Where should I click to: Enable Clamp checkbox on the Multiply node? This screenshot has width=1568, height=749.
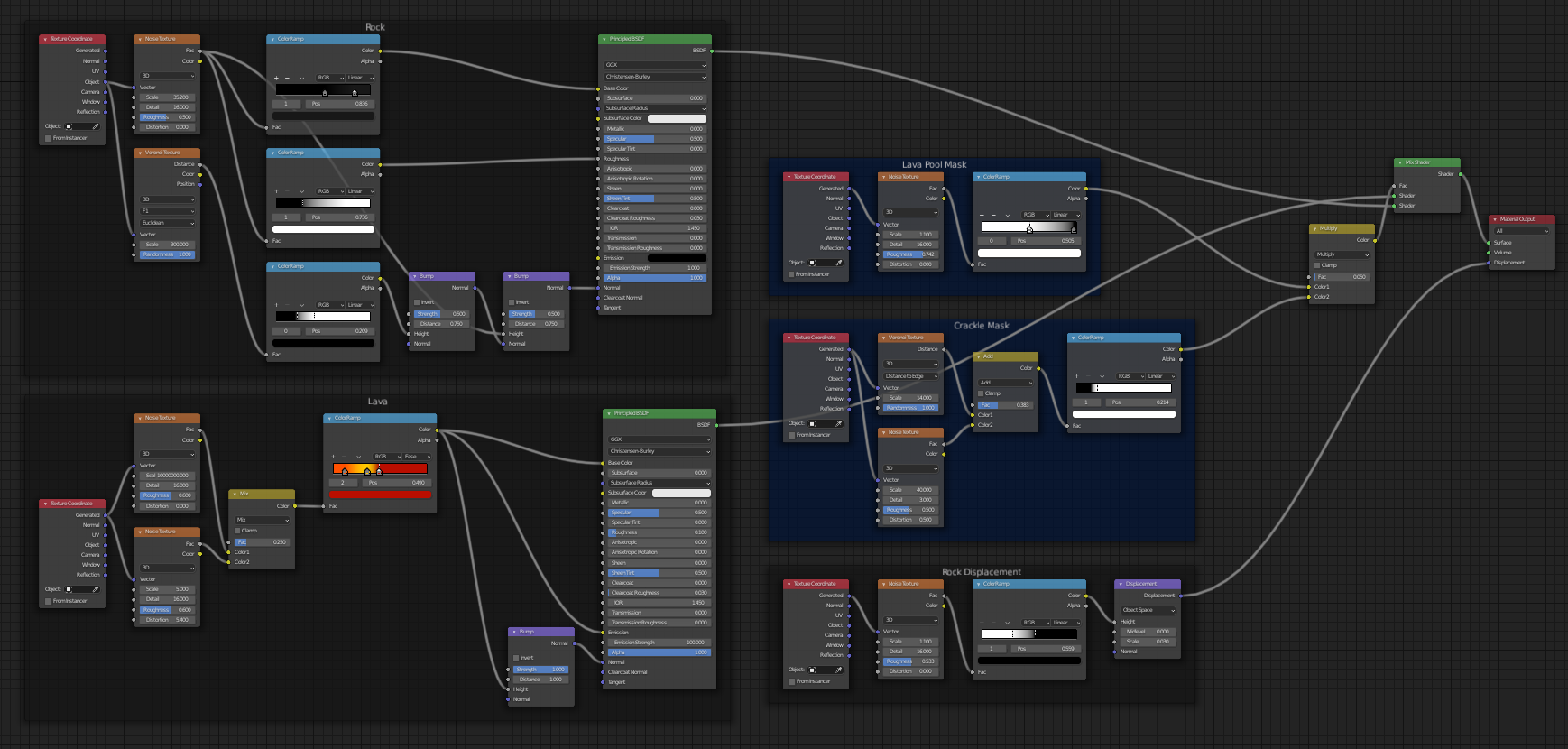click(1318, 265)
